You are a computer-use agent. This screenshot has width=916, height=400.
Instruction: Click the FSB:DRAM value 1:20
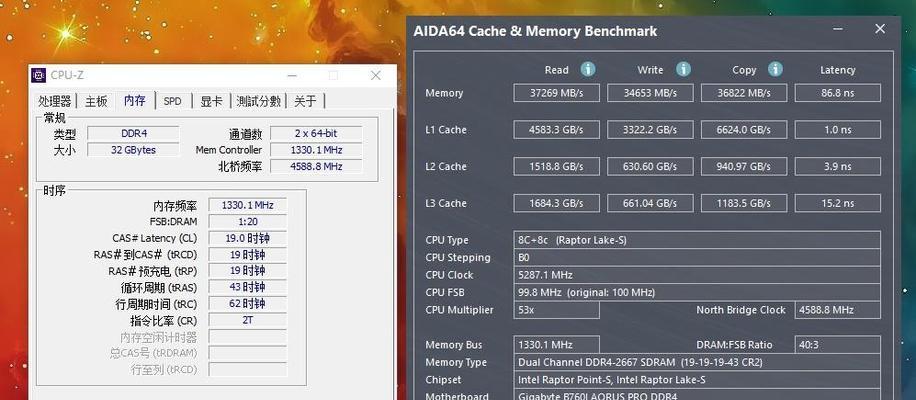click(x=248, y=221)
